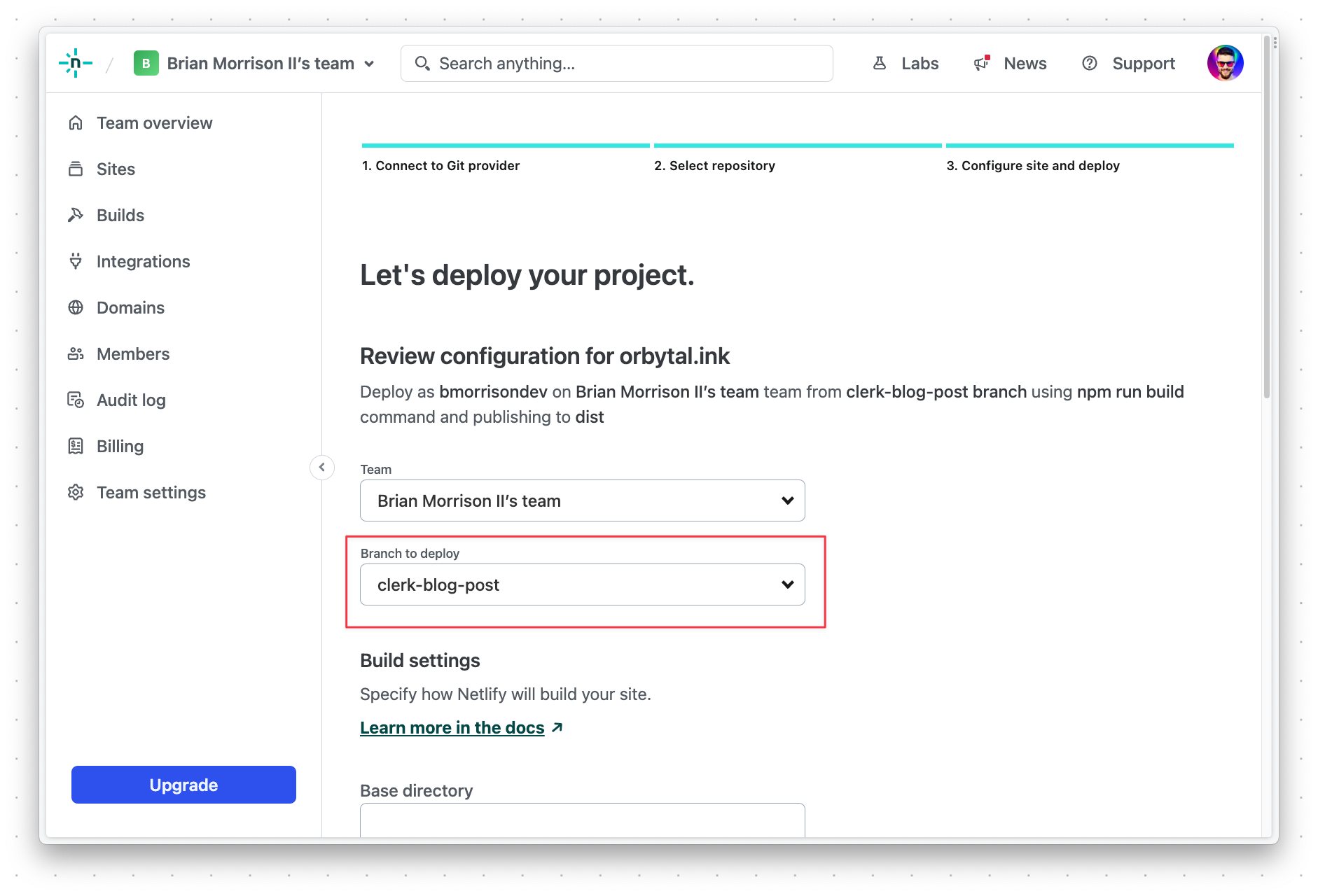Collapse the sidebar with the chevron
The width and height of the screenshot is (1318, 896).
coord(321,467)
